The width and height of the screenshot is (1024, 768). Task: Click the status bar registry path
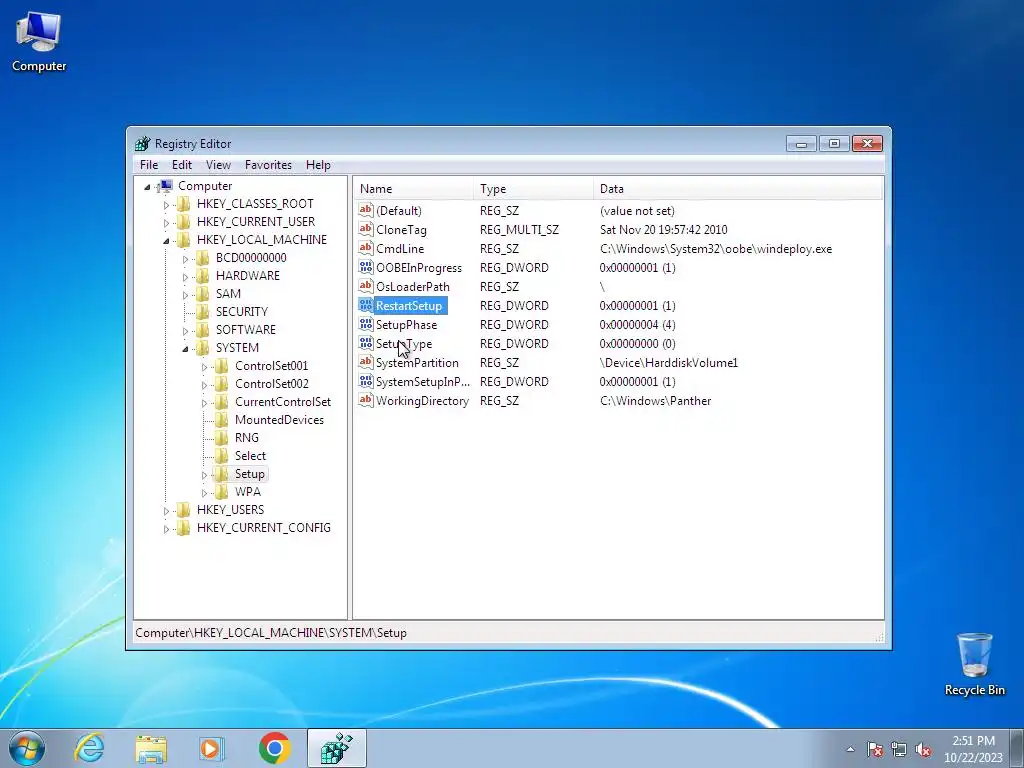(271, 633)
